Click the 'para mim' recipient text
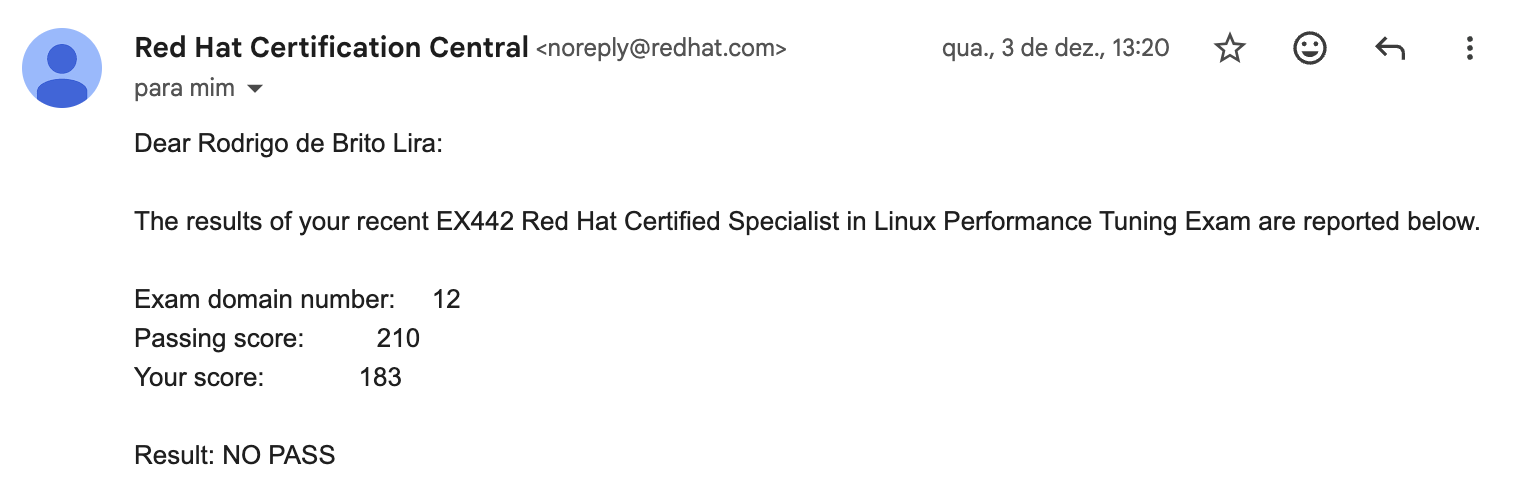Viewport: 1522px width, 504px height. coord(184,89)
